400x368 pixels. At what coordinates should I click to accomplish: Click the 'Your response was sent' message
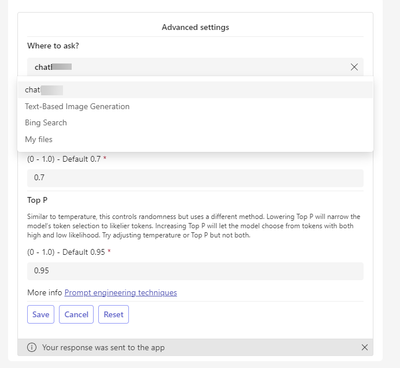click(x=103, y=347)
